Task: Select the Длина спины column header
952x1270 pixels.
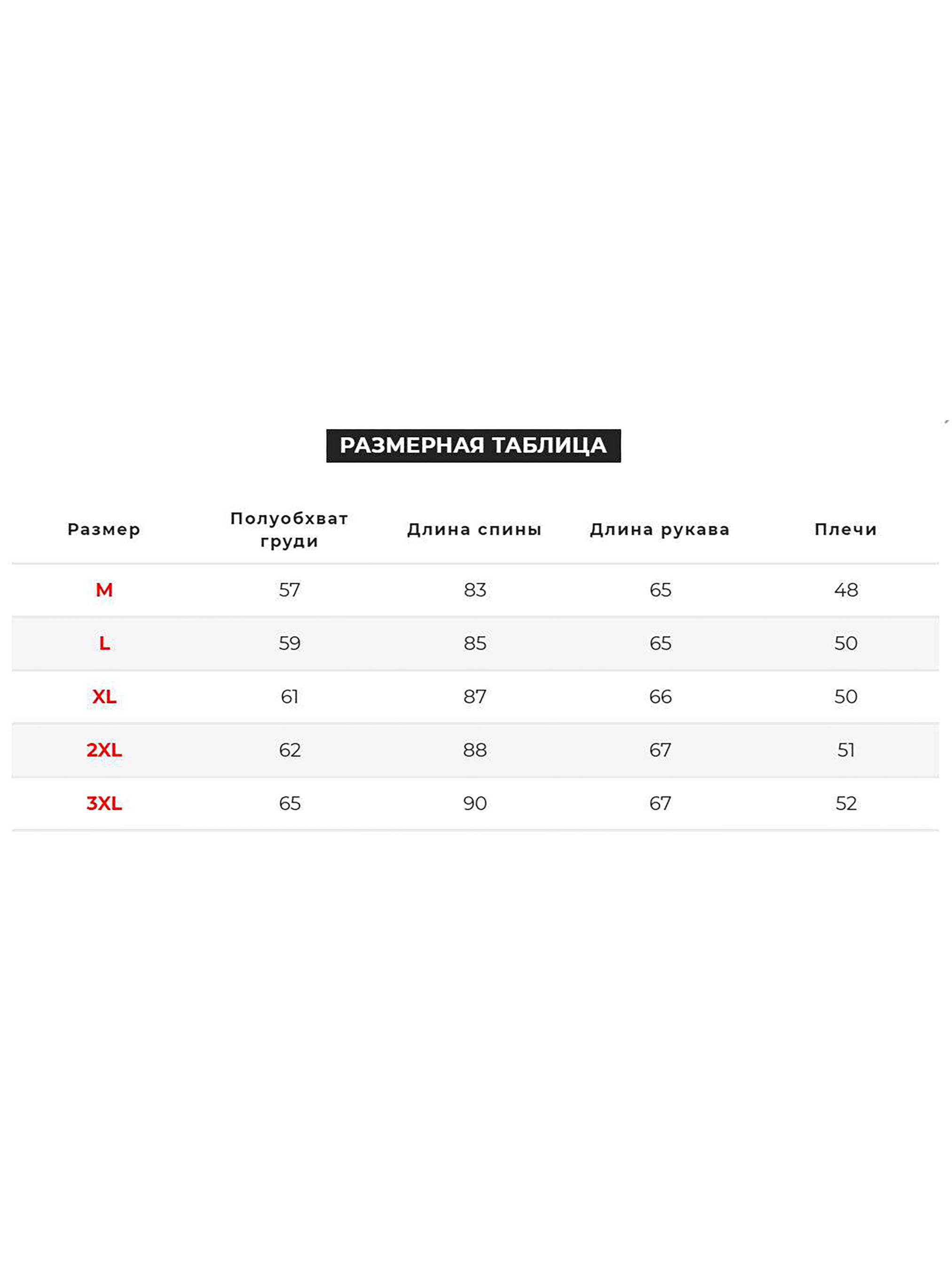Action: [474, 529]
